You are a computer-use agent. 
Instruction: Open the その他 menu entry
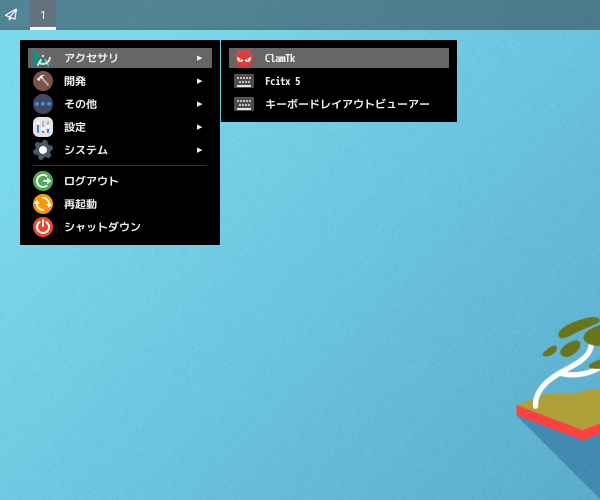click(x=120, y=104)
